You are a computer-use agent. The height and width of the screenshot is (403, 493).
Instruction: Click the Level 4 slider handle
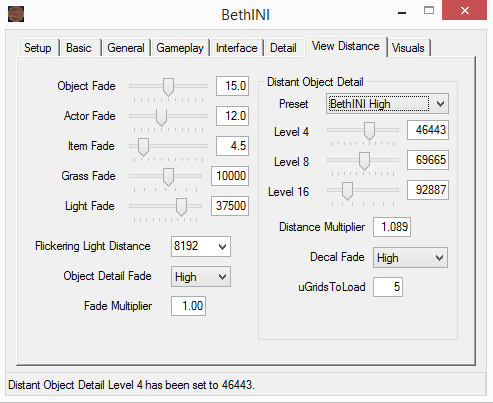coord(369,131)
